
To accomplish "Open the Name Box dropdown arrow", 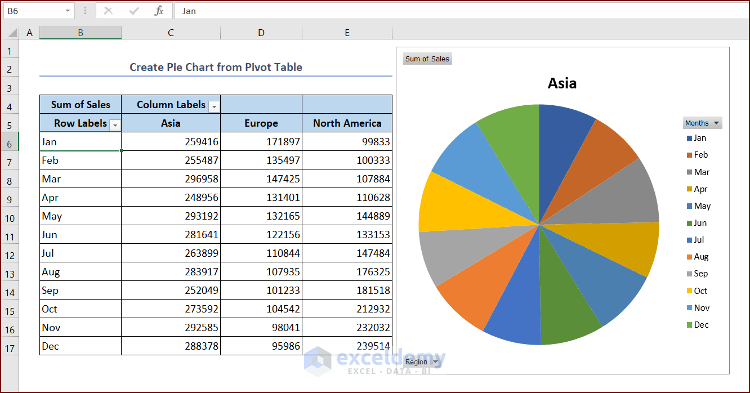I will tap(67, 11).
